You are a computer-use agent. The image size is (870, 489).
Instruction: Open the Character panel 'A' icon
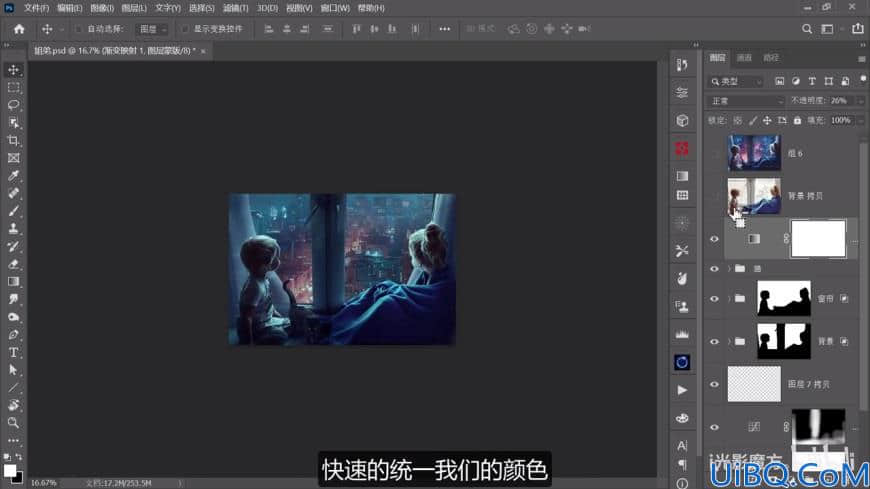tap(682, 446)
